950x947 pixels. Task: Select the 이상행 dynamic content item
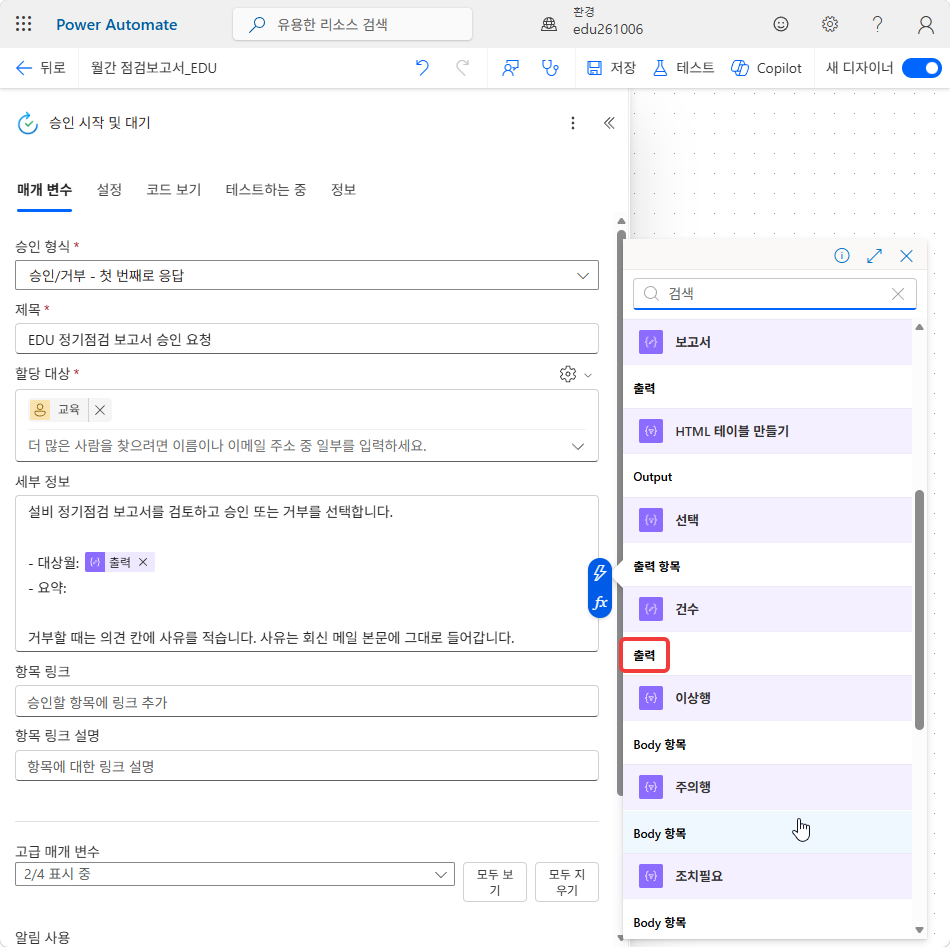click(x=768, y=698)
